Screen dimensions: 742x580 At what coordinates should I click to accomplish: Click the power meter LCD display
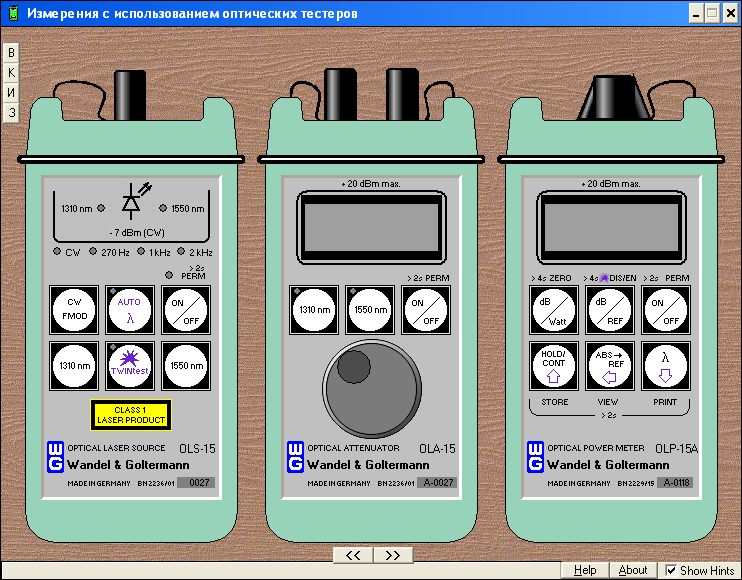(x=611, y=228)
